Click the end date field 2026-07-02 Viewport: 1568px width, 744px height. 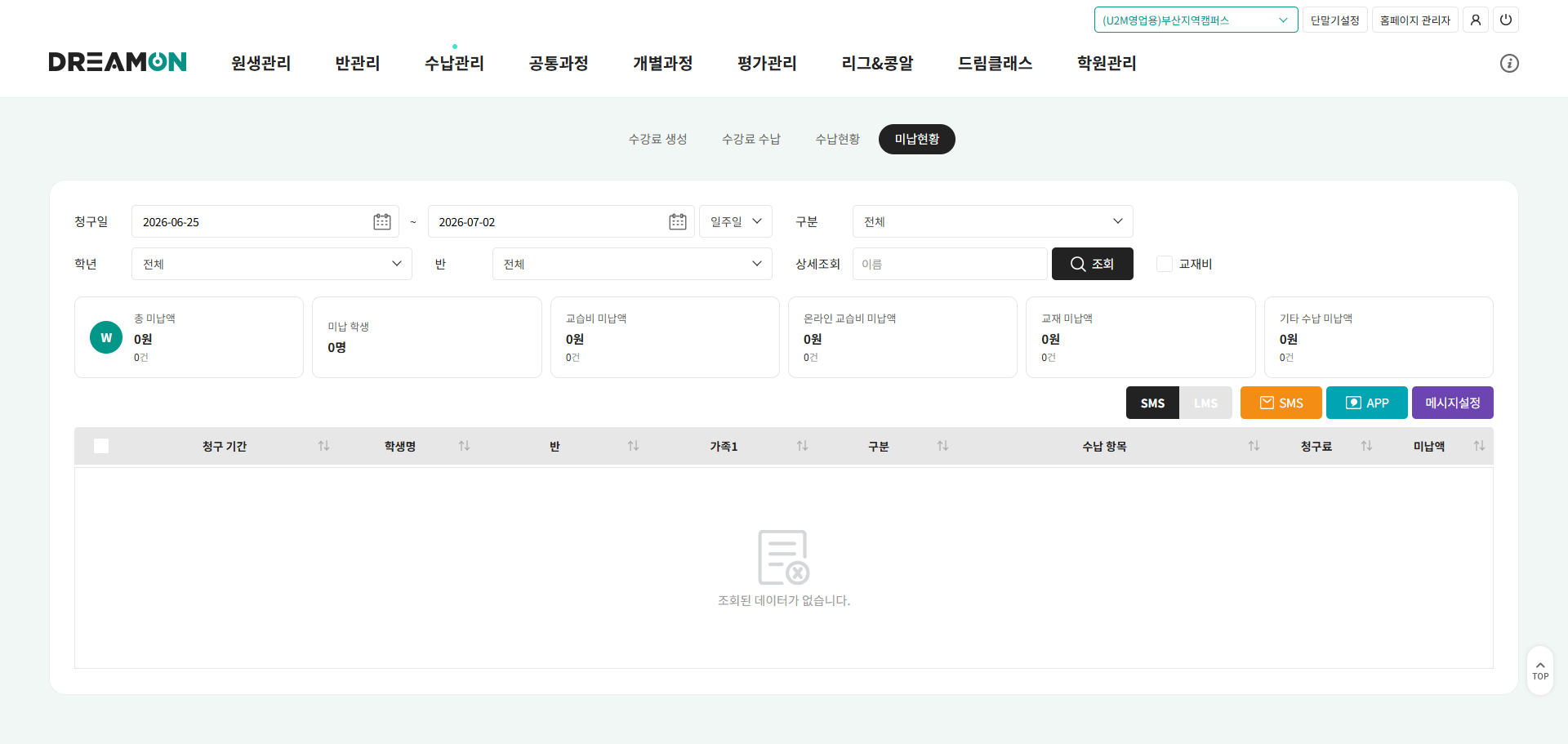pyautogui.click(x=560, y=221)
